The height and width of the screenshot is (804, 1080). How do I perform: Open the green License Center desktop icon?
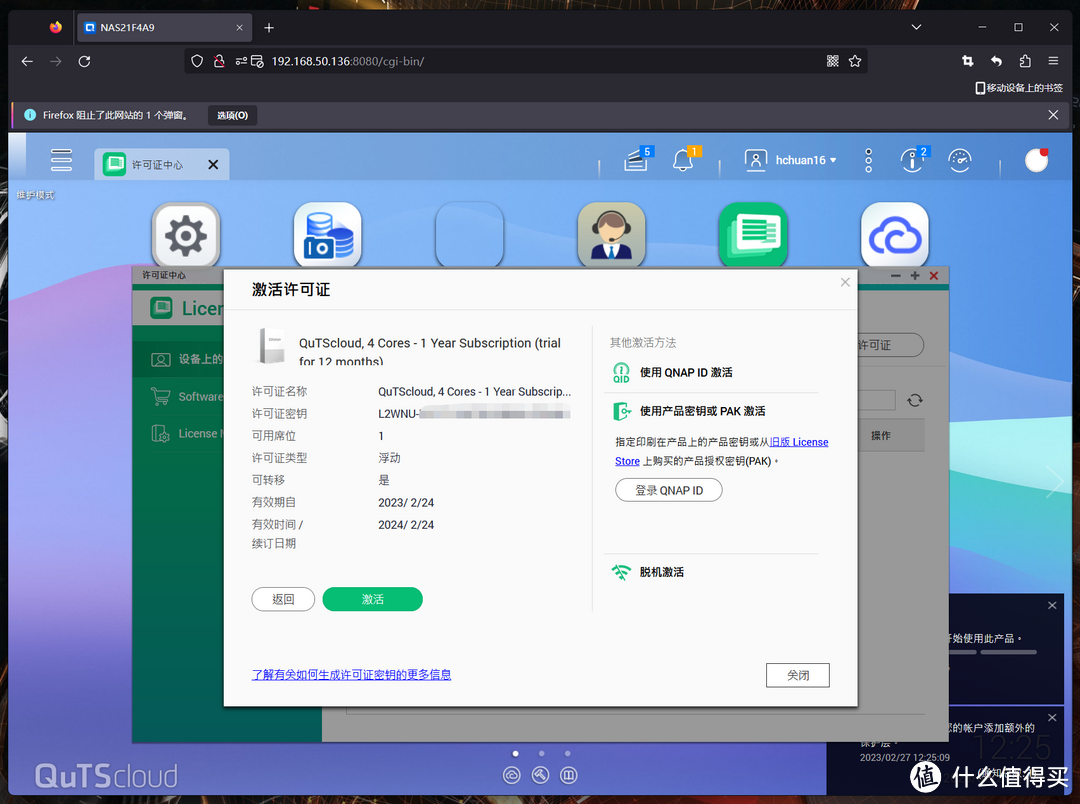(754, 235)
